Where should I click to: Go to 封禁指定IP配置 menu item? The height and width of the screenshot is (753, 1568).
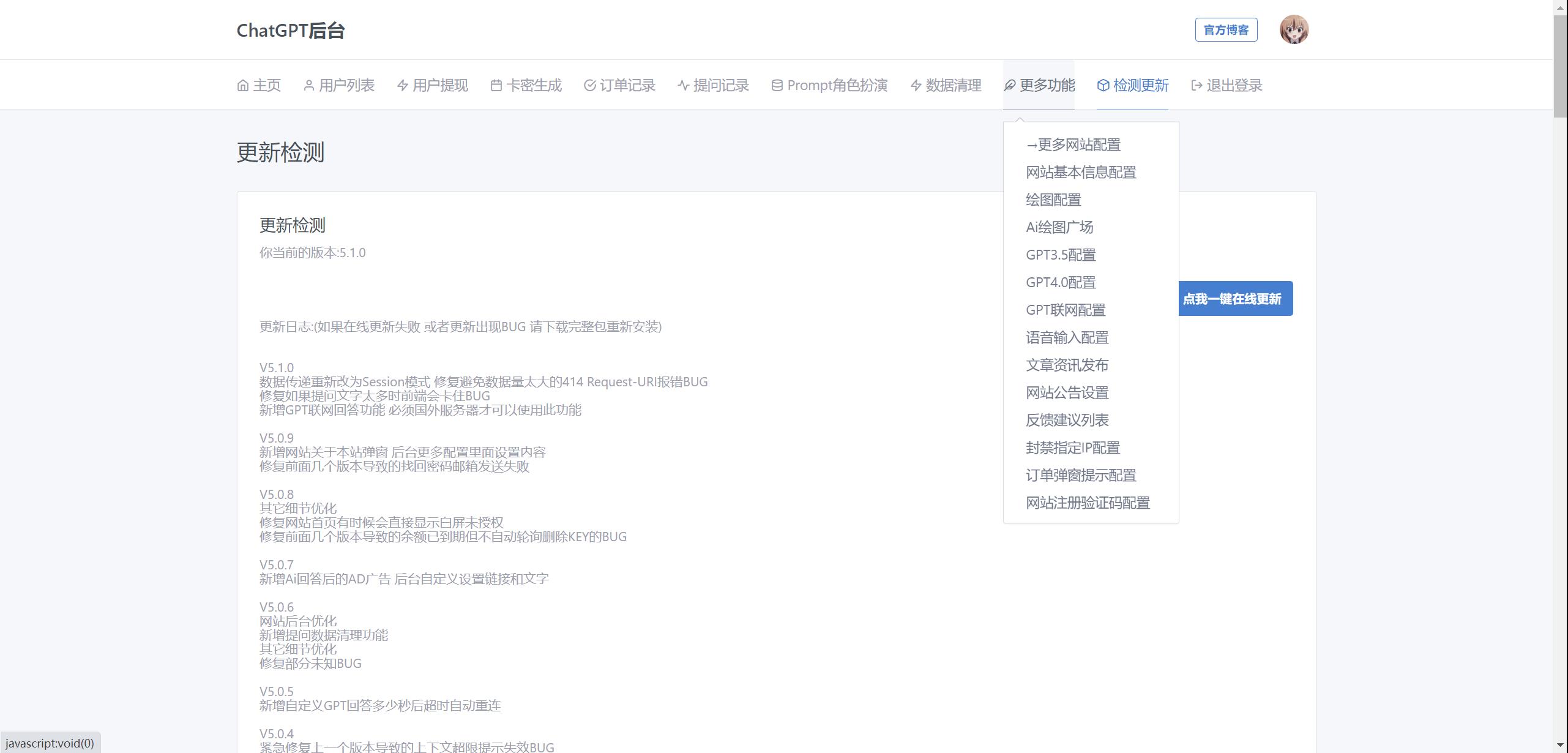tap(1073, 448)
